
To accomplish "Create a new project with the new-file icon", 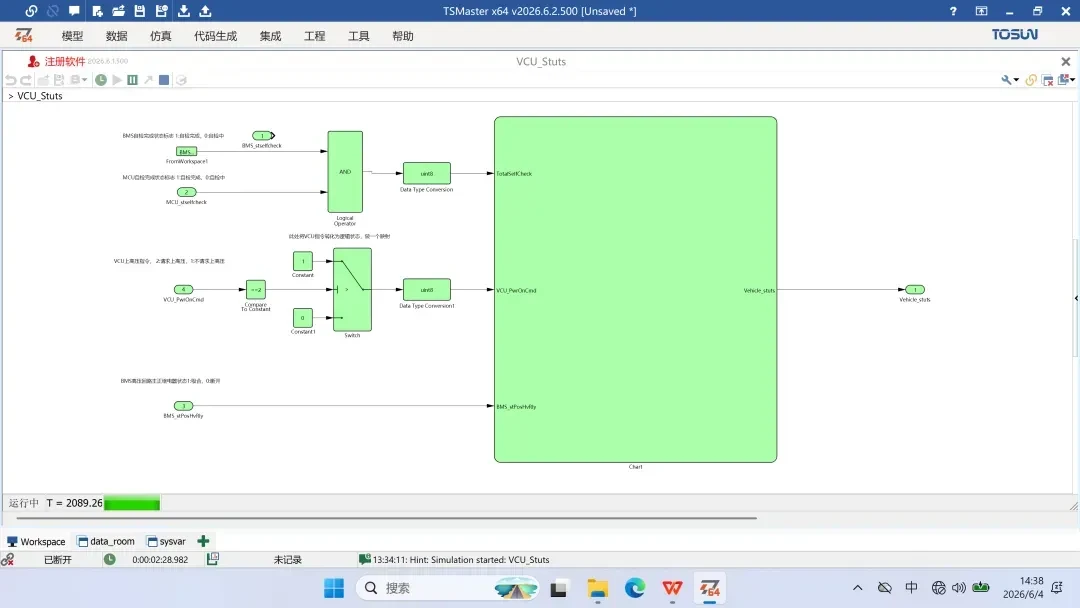I will pyautogui.click(x=96, y=11).
